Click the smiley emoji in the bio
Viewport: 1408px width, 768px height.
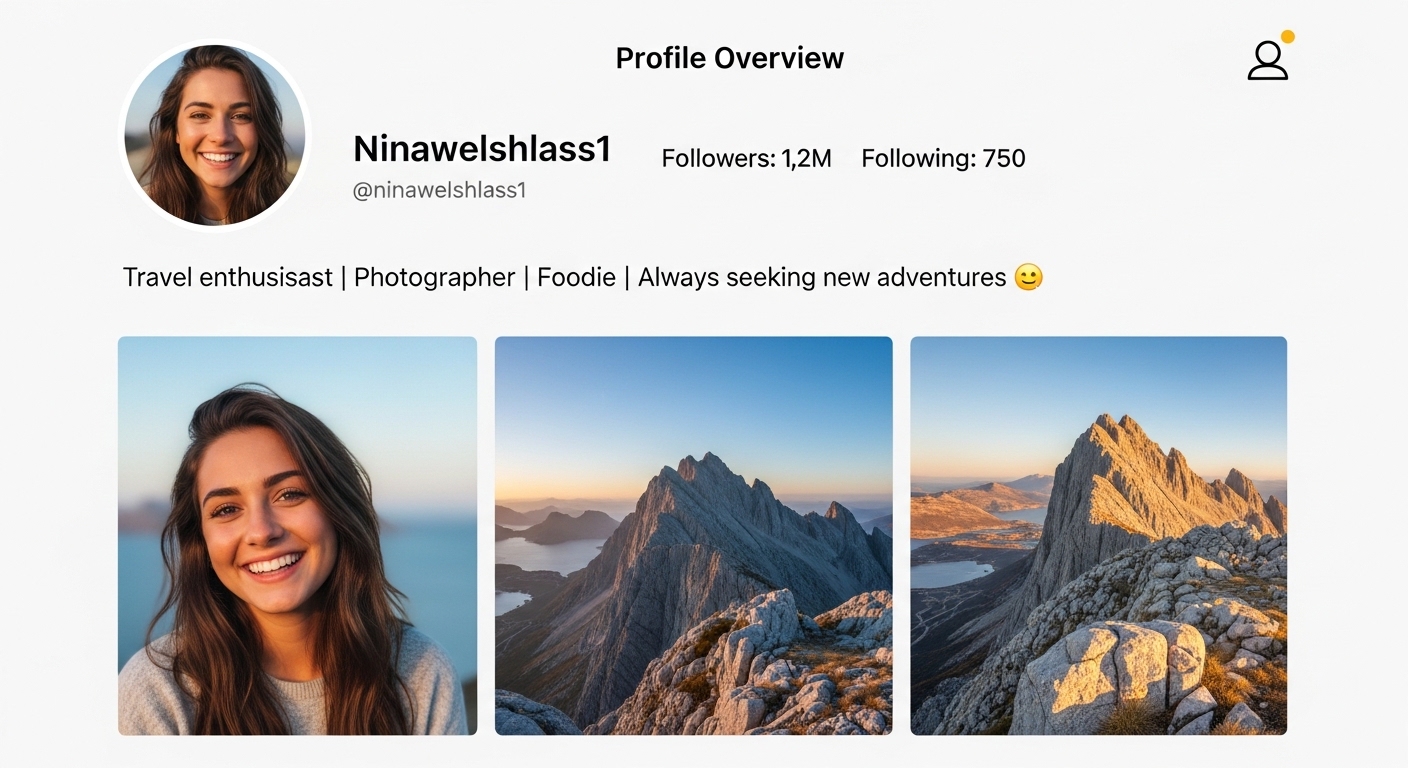point(1028,277)
